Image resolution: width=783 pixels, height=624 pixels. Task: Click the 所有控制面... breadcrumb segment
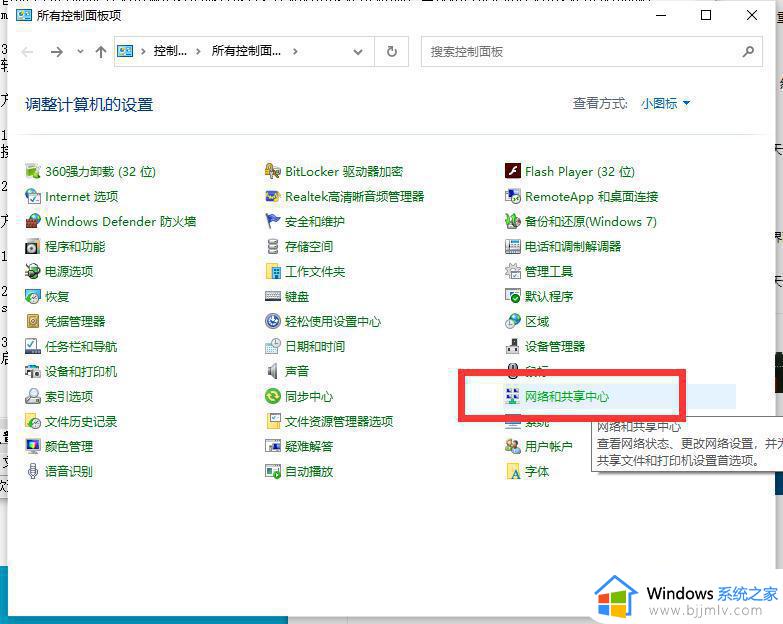coord(246,51)
